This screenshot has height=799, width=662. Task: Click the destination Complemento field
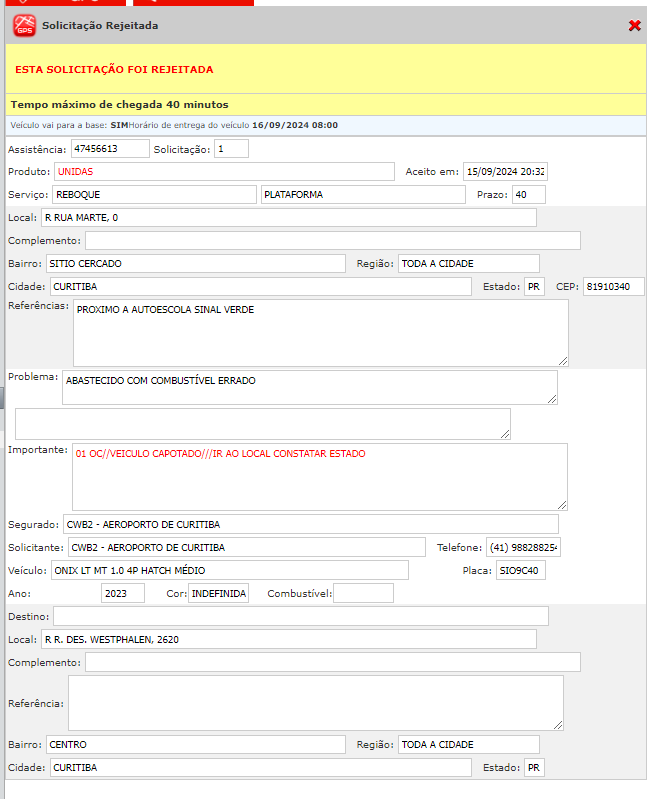(x=333, y=662)
